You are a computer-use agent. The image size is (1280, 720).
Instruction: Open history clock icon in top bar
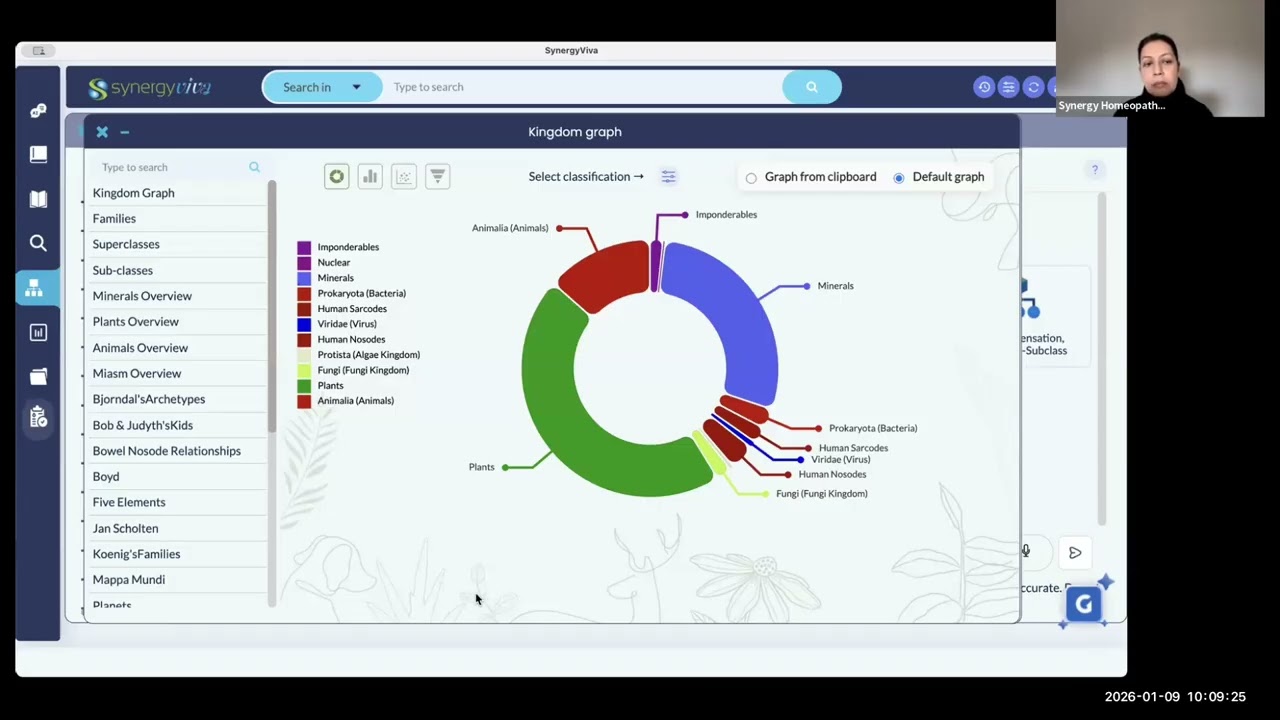tap(984, 87)
